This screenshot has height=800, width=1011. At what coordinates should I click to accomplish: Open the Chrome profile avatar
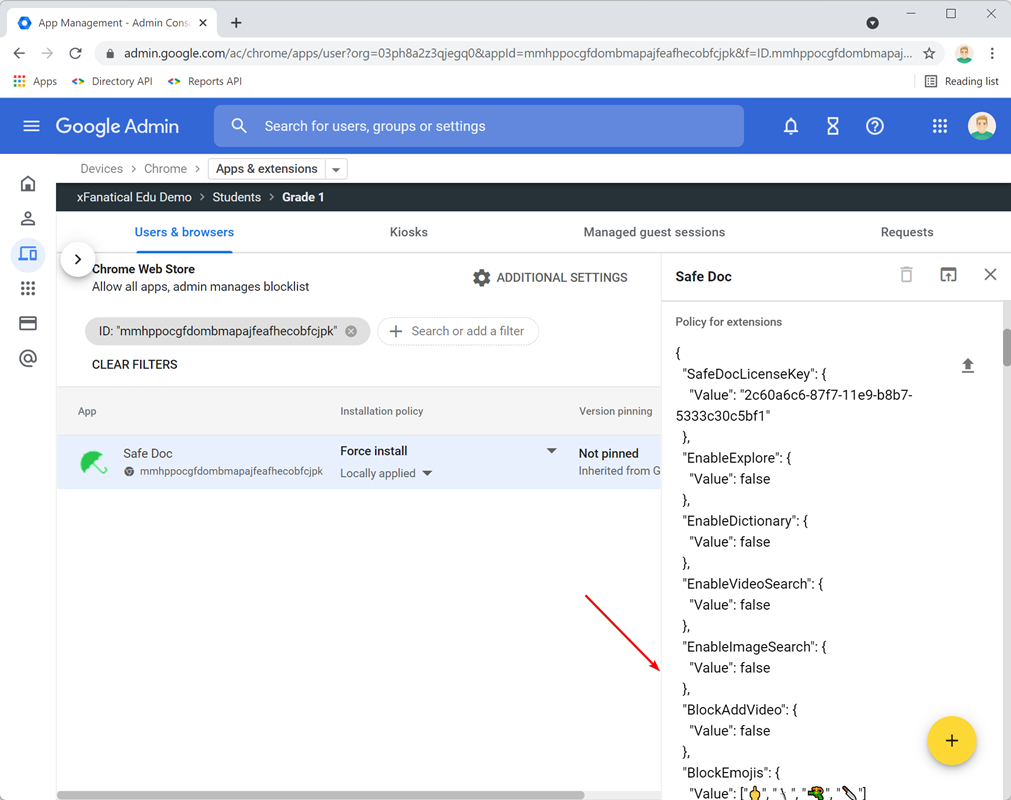point(963,54)
